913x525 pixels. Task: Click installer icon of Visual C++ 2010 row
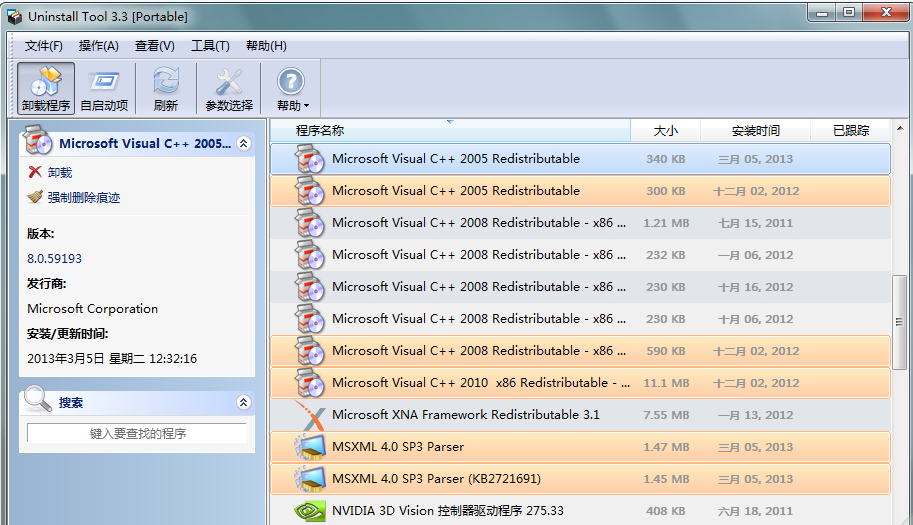309,383
